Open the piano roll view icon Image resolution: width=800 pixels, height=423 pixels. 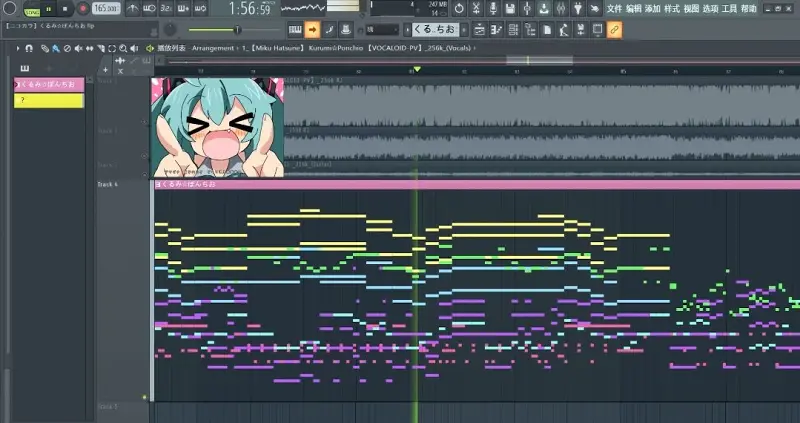coord(496,30)
